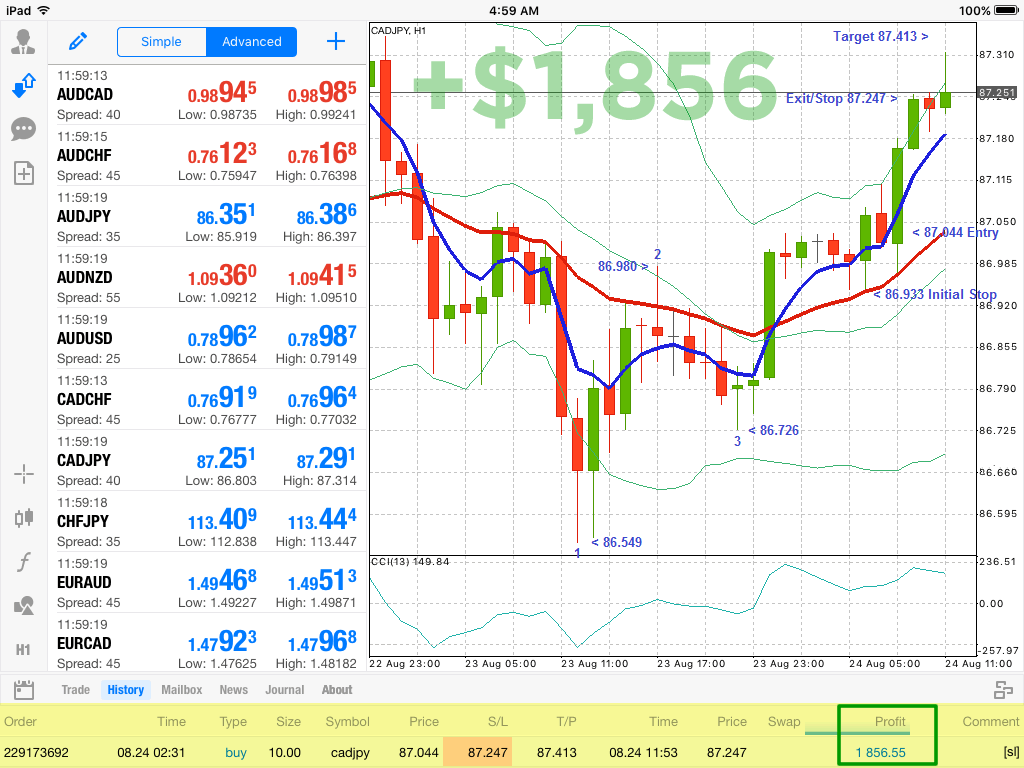Sort history by Symbol column header

[347, 722]
